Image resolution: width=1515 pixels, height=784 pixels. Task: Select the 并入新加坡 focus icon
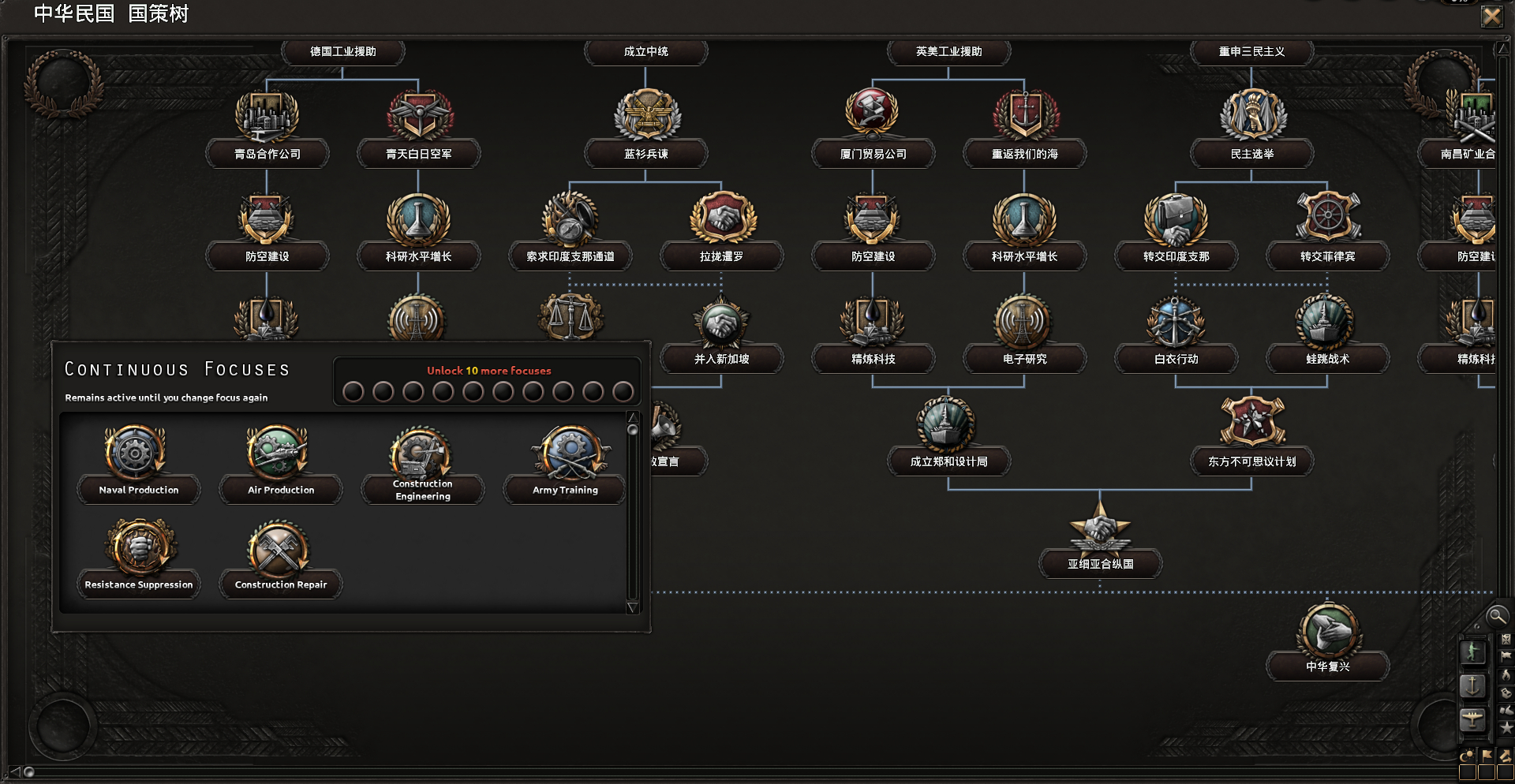721,322
